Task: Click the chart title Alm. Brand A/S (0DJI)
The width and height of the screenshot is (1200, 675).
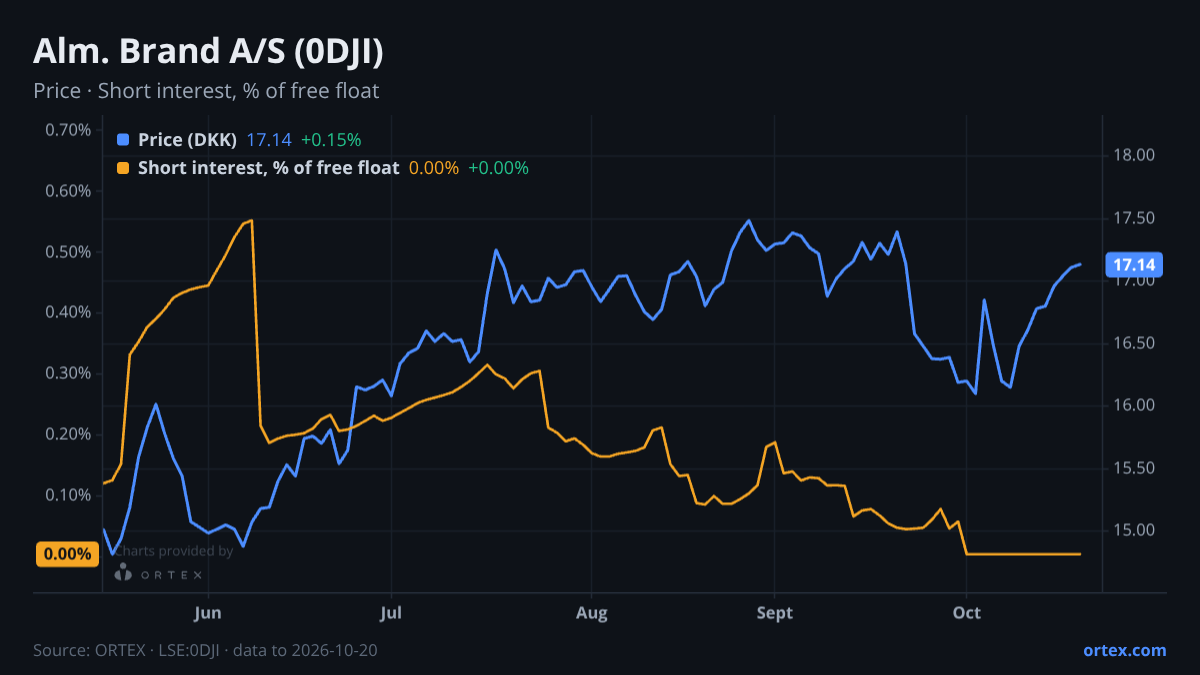Action: click(208, 52)
